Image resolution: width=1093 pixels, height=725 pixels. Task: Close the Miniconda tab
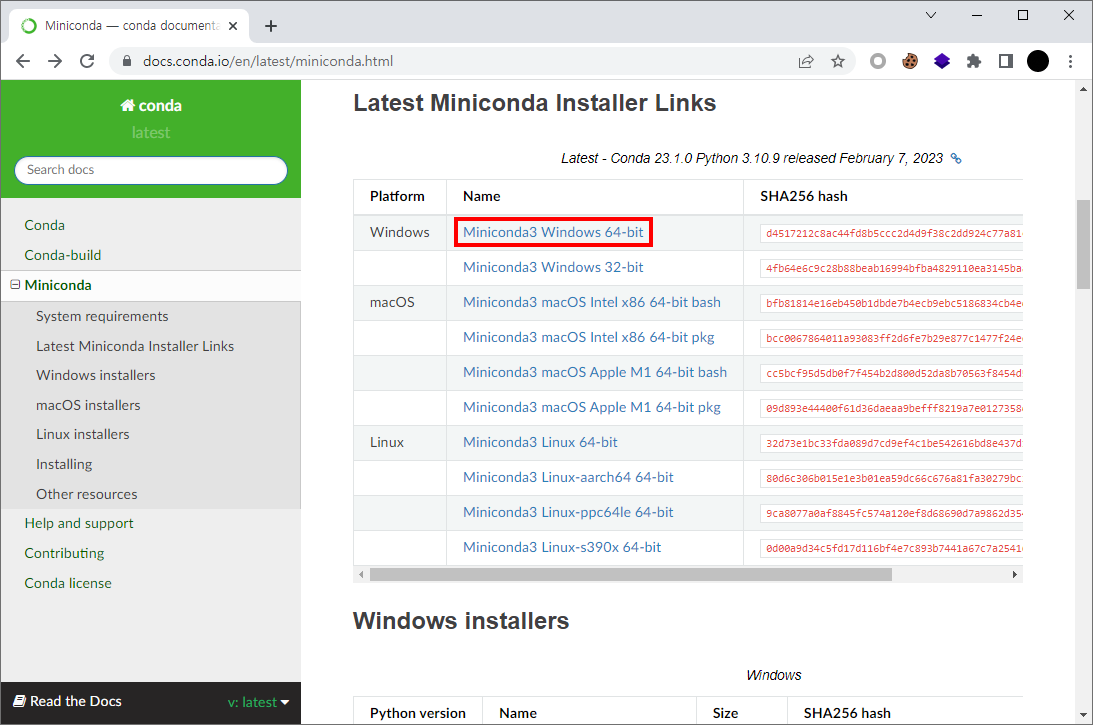click(x=233, y=26)
